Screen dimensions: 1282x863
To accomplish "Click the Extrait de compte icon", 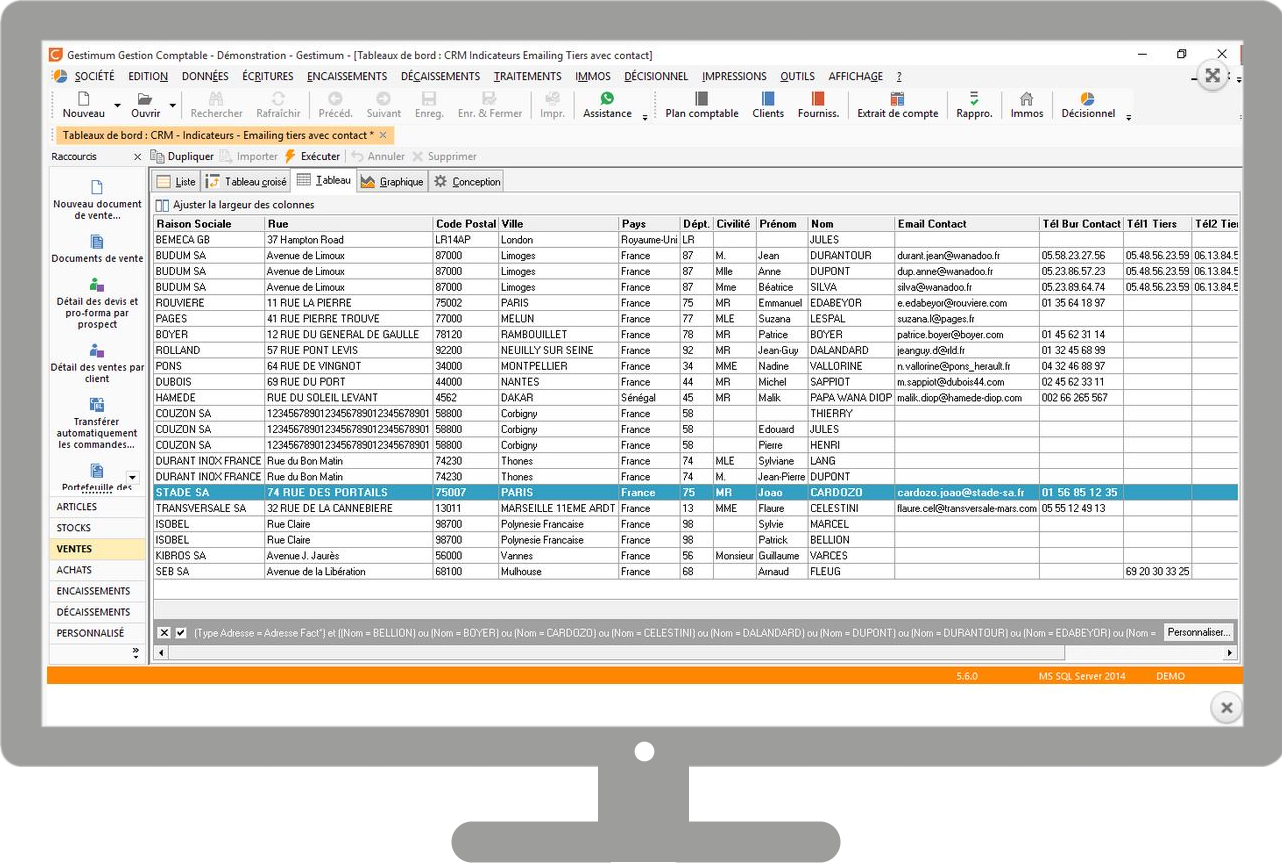I will point(897,99).
